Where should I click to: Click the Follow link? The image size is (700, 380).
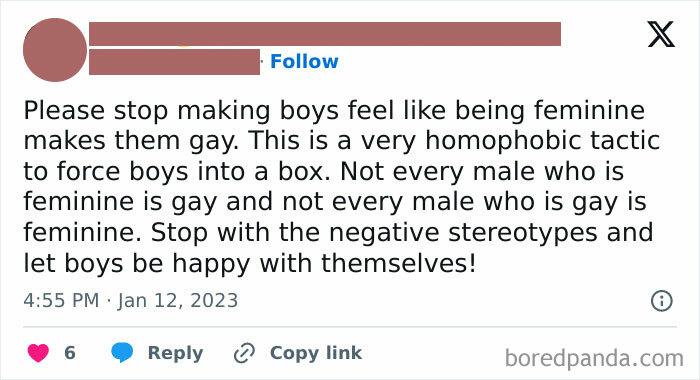pyautogui.click(x=304, y=61)
